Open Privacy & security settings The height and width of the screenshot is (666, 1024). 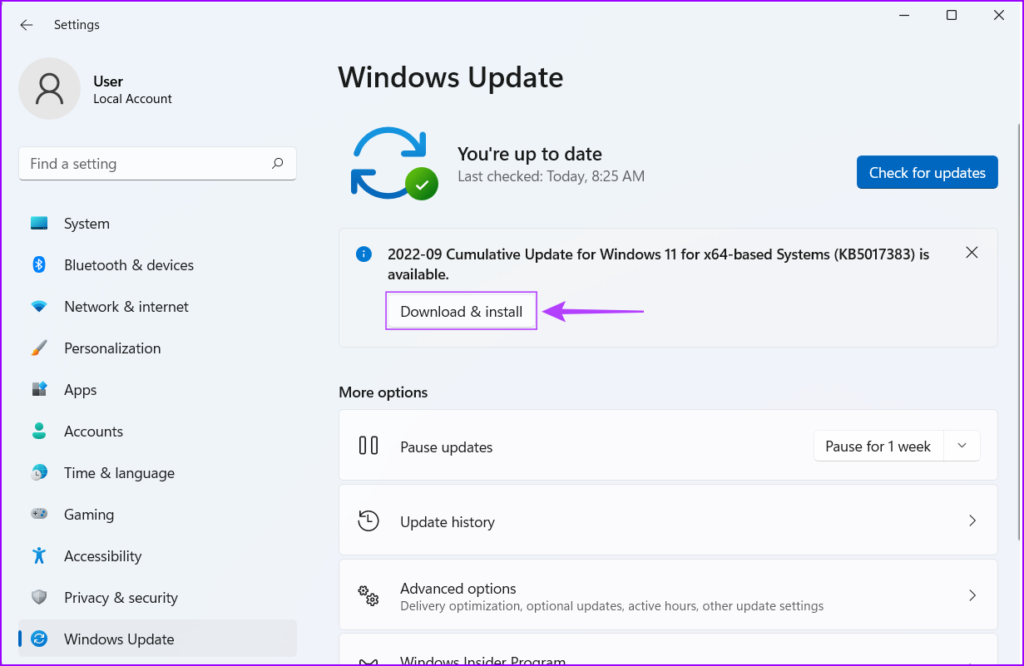[157, 597]
